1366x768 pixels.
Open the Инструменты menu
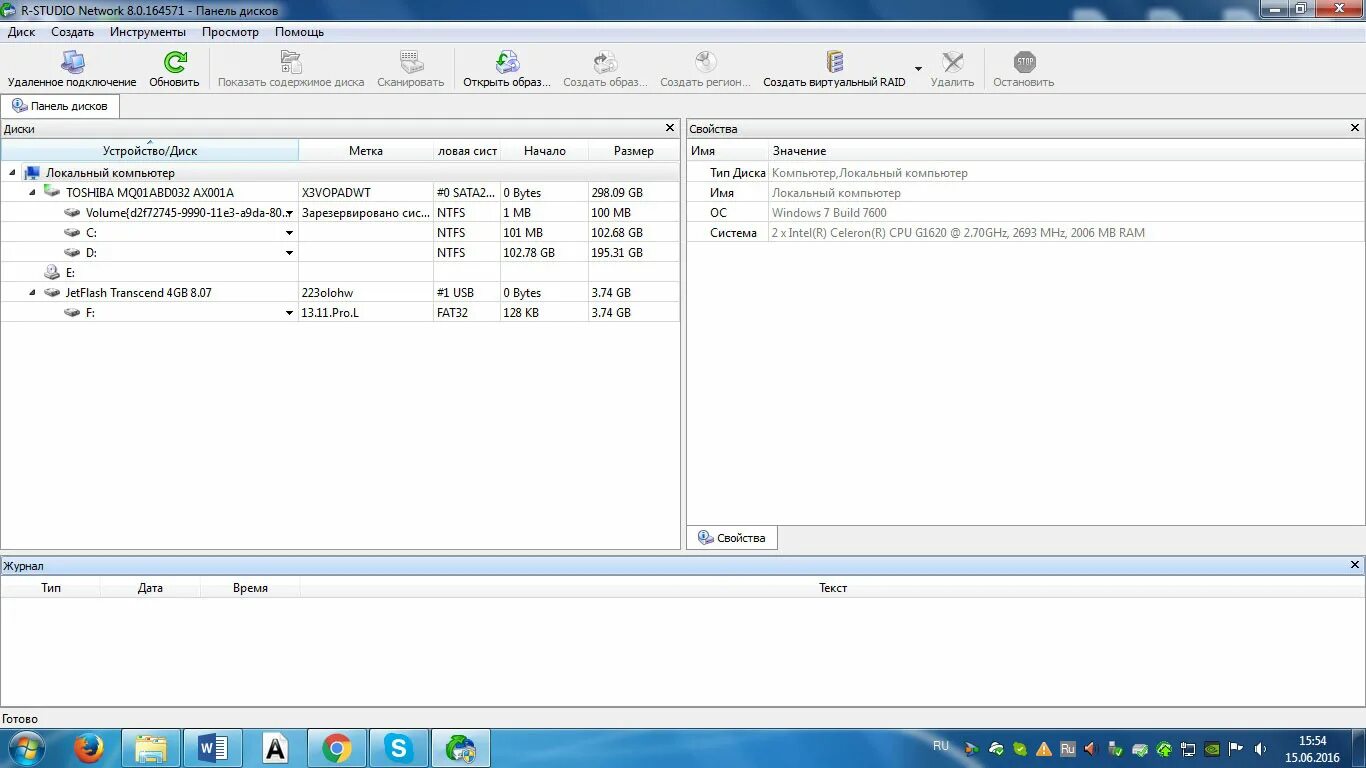148,32
